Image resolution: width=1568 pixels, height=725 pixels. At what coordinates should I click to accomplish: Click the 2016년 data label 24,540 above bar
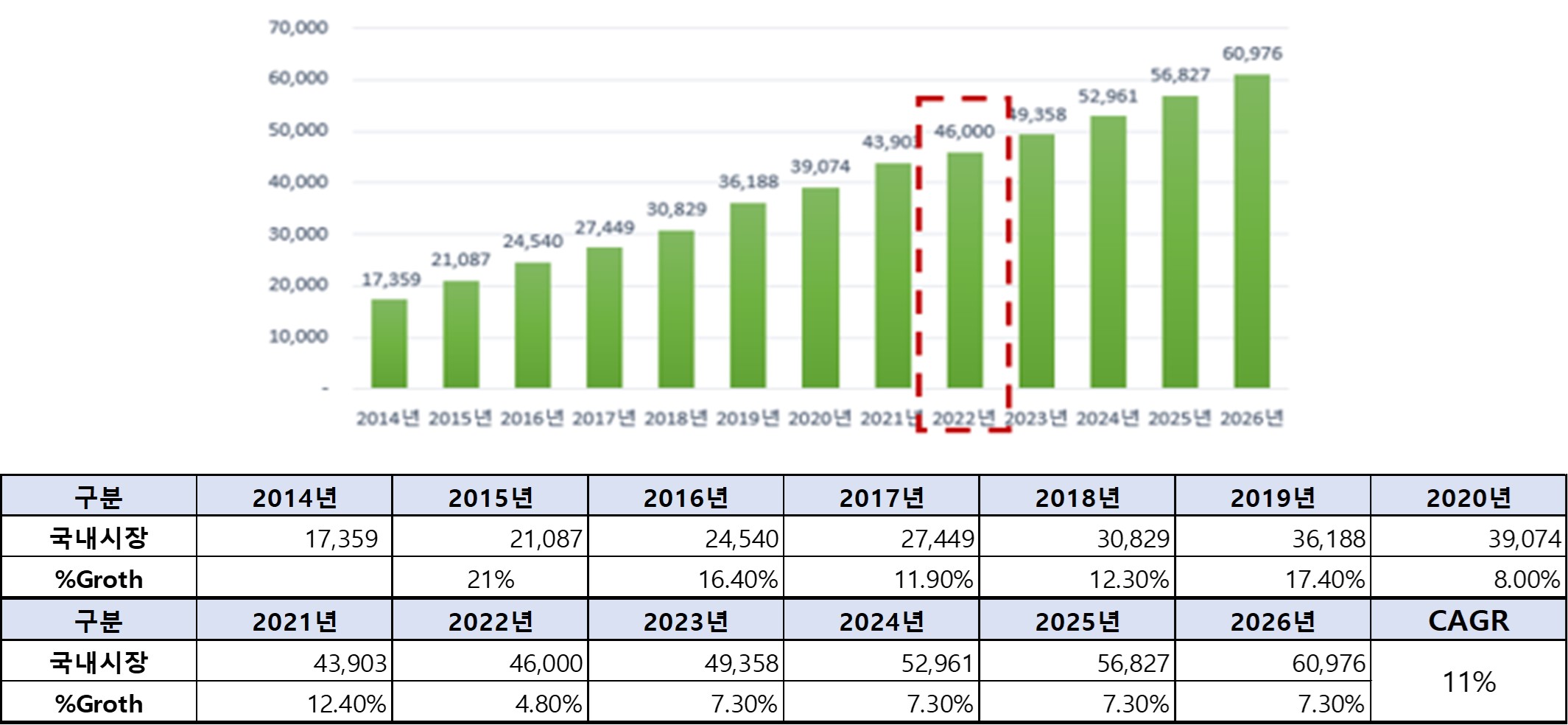[532, 242]
